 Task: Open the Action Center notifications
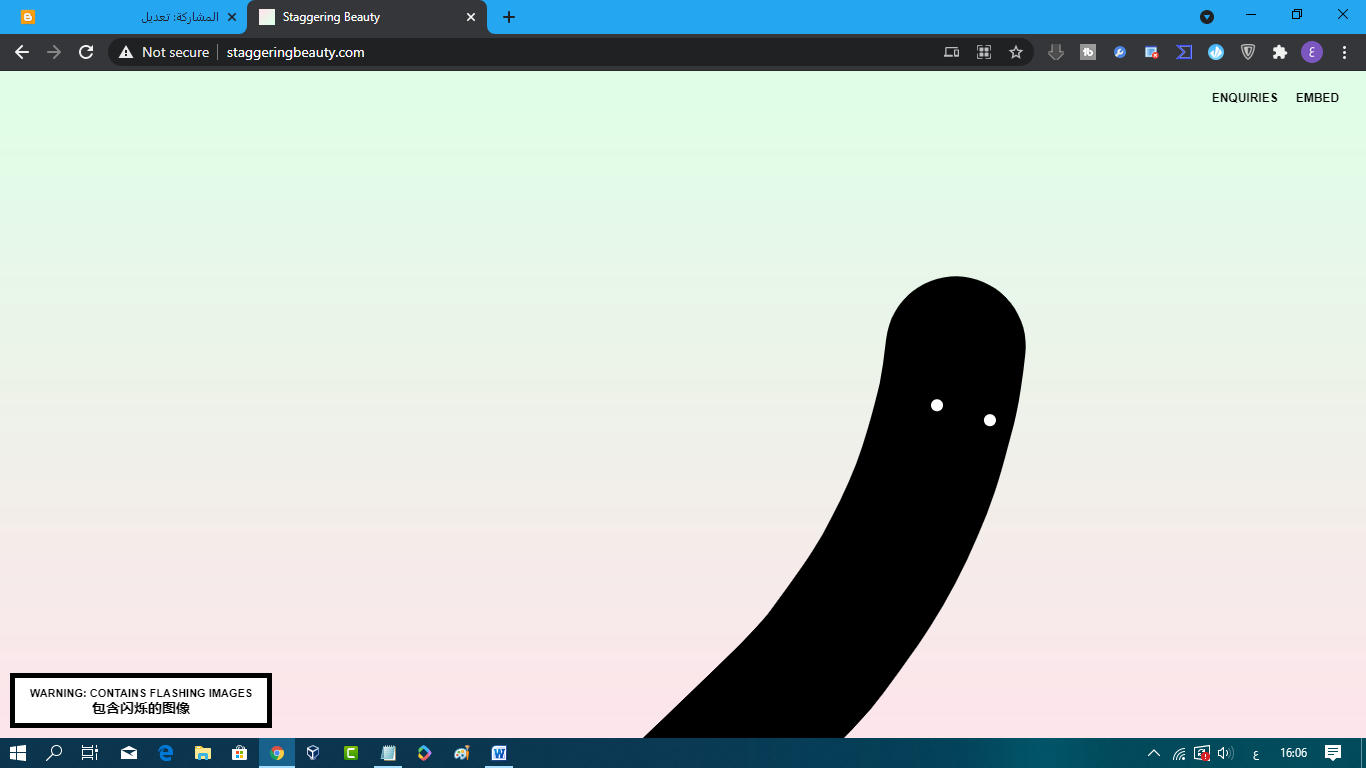click(1333, 753)
